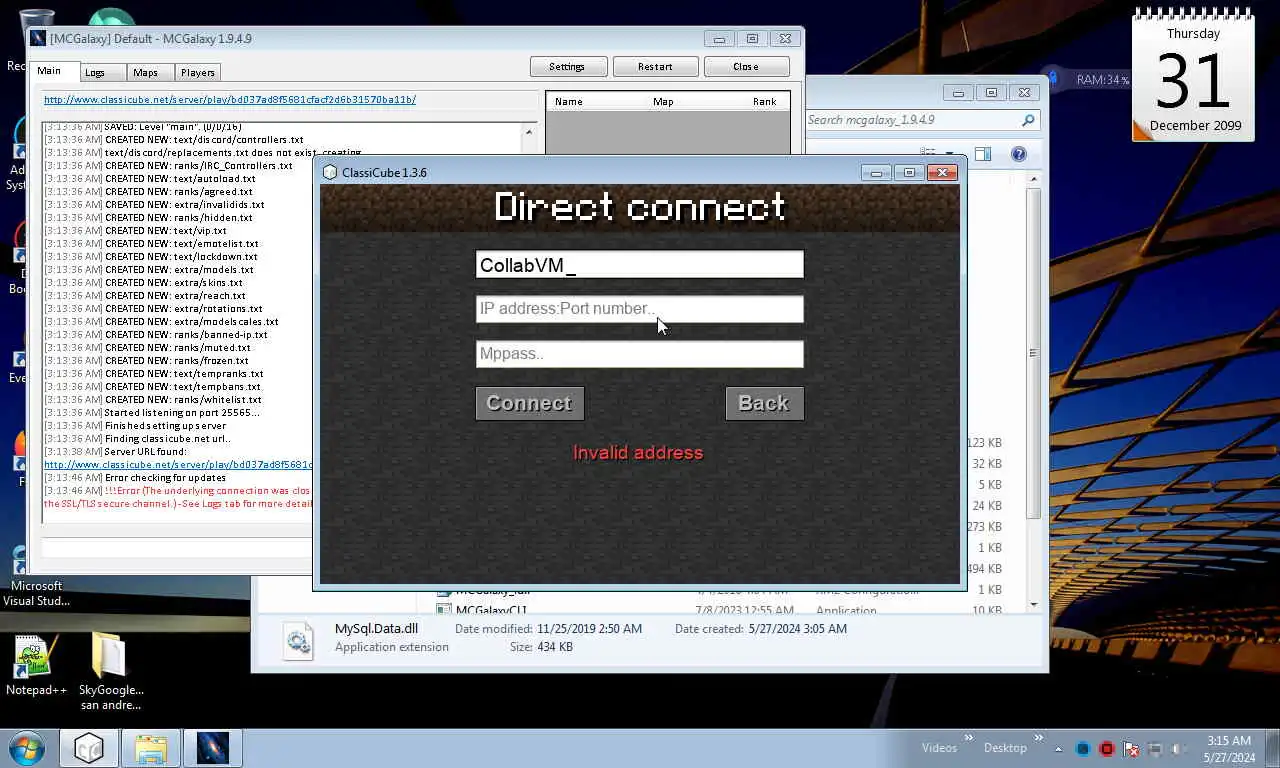The width and height of the screenshot is (1280, 768).
Task: Open the Windows Start menu
Action: point(26,748)
